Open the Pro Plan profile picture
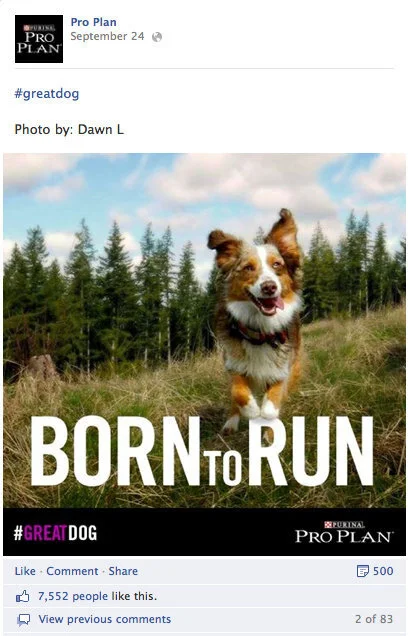408x636 pixels. pos(39,39)
